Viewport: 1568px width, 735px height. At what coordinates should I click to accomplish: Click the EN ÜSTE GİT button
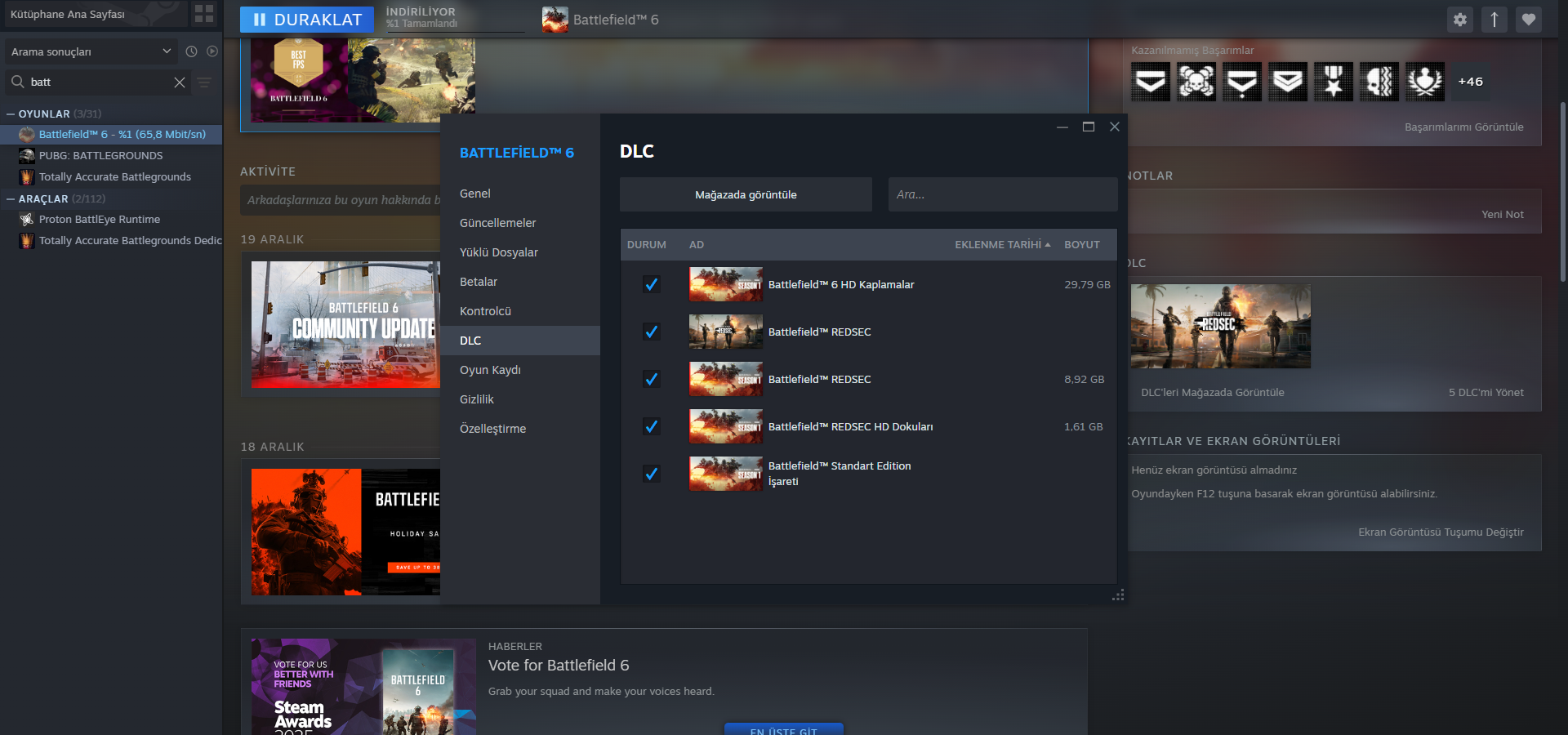(784, 729)
